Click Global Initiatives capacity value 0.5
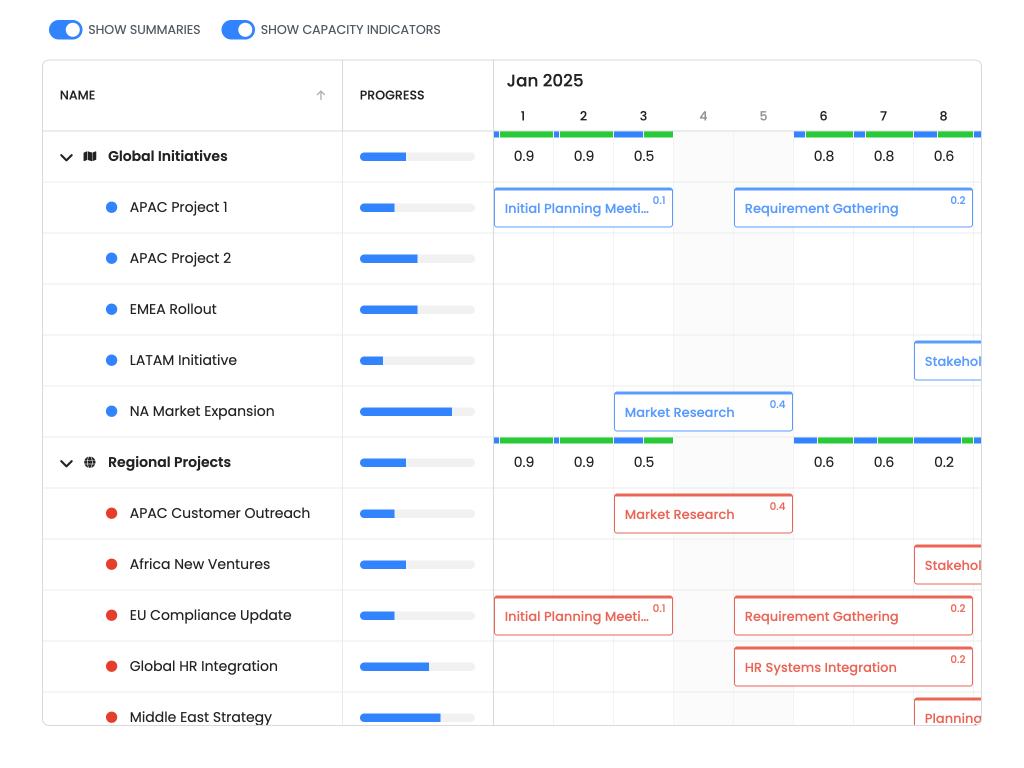This screenshot has height=768, width=1024. coord(643,156)
